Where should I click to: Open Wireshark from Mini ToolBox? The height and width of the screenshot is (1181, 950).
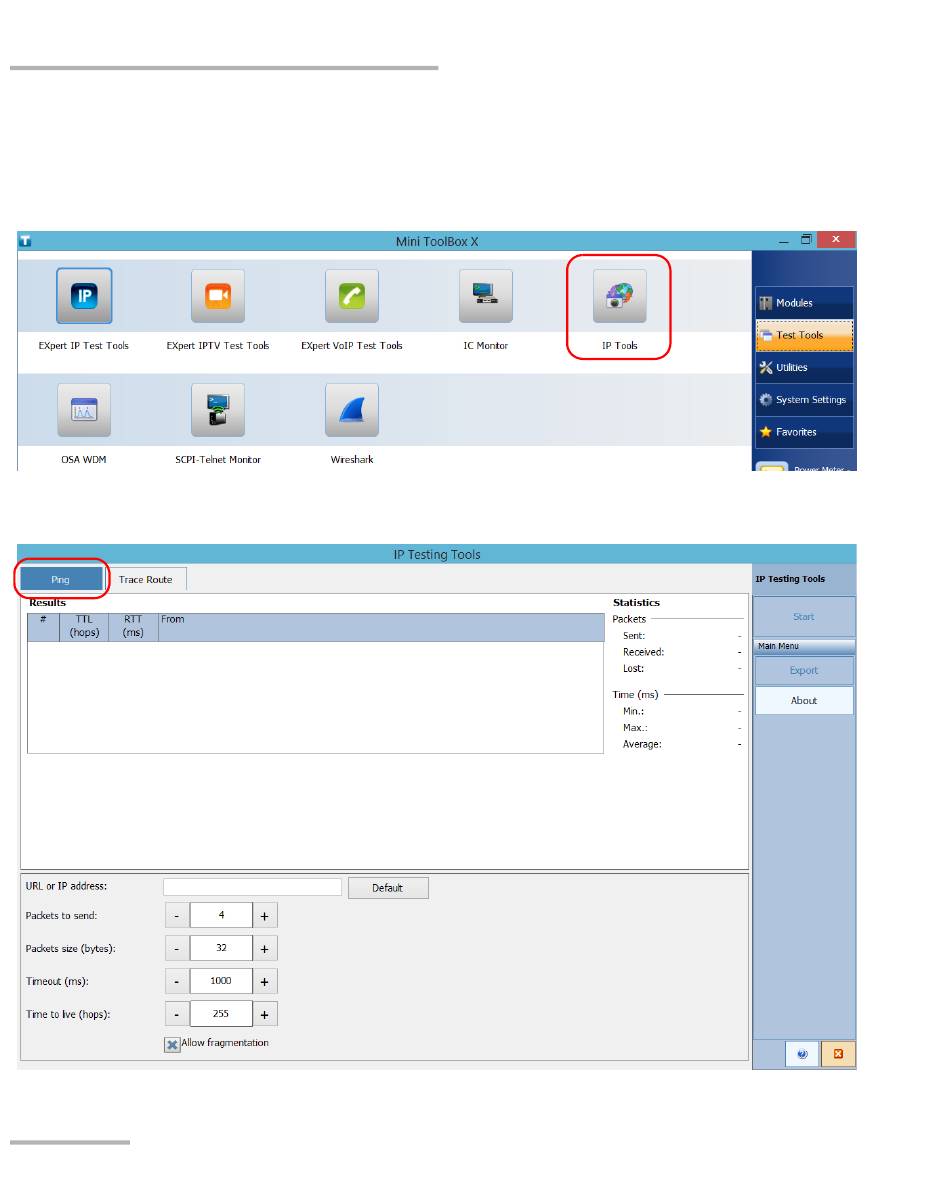[x=352, y=410]
